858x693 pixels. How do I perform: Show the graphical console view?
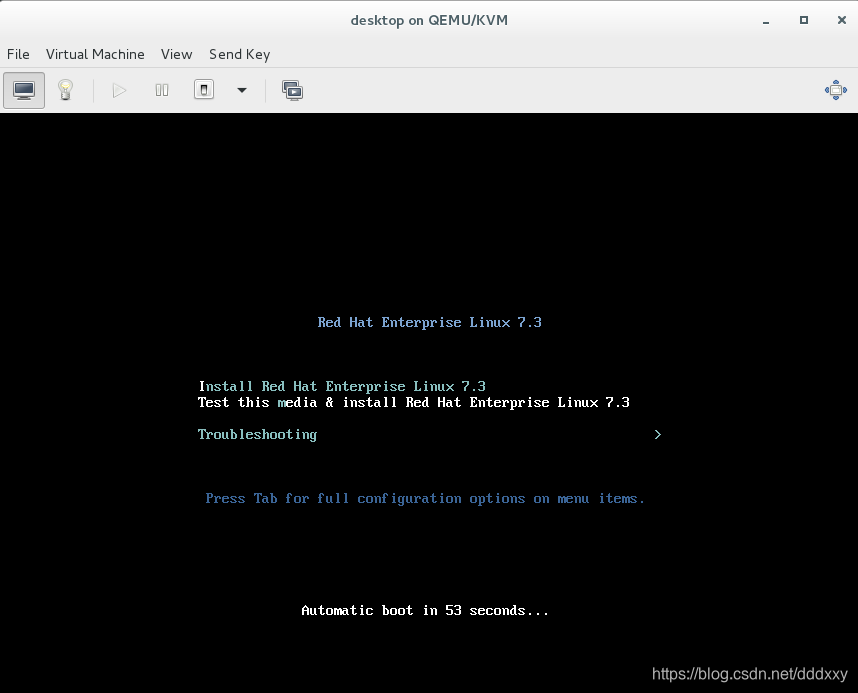pos(24,90)
